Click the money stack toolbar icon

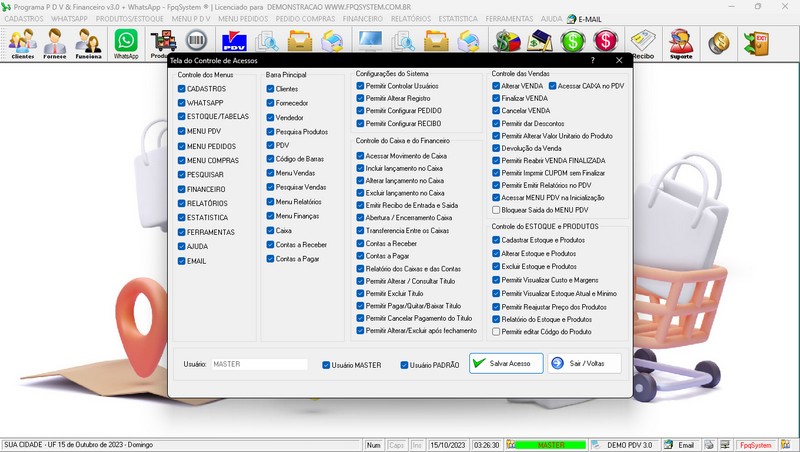pos(506,41)
